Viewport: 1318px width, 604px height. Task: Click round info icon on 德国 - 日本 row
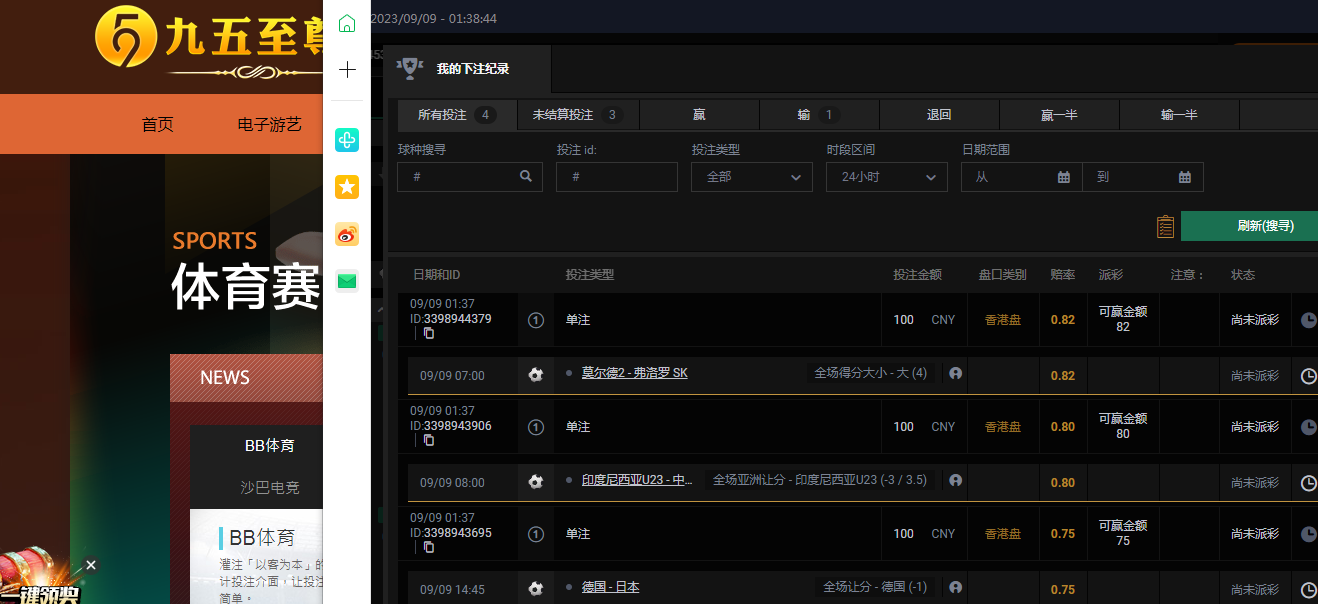955,587
